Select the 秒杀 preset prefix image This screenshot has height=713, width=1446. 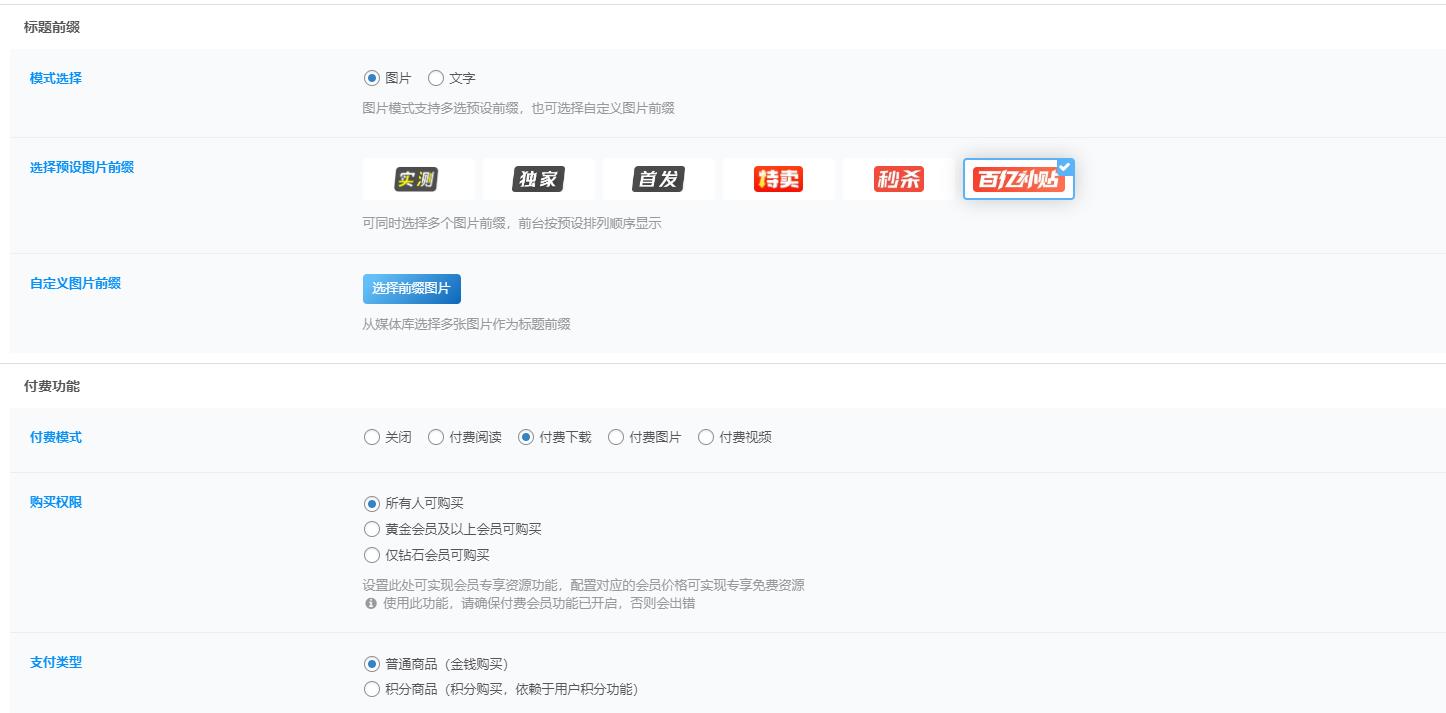[898, 179]
